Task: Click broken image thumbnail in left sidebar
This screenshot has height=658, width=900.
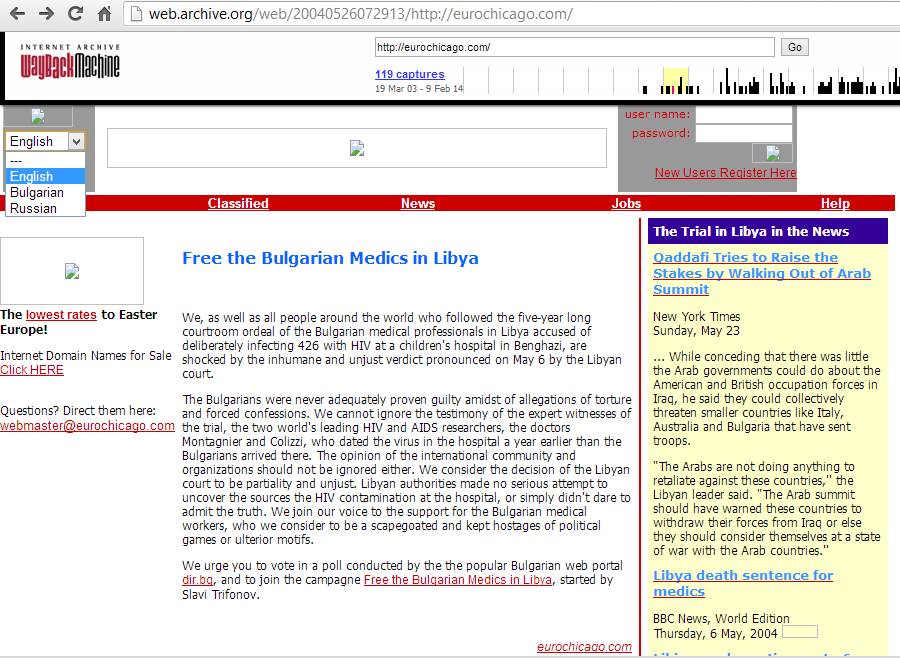Action: coord(72,271)
